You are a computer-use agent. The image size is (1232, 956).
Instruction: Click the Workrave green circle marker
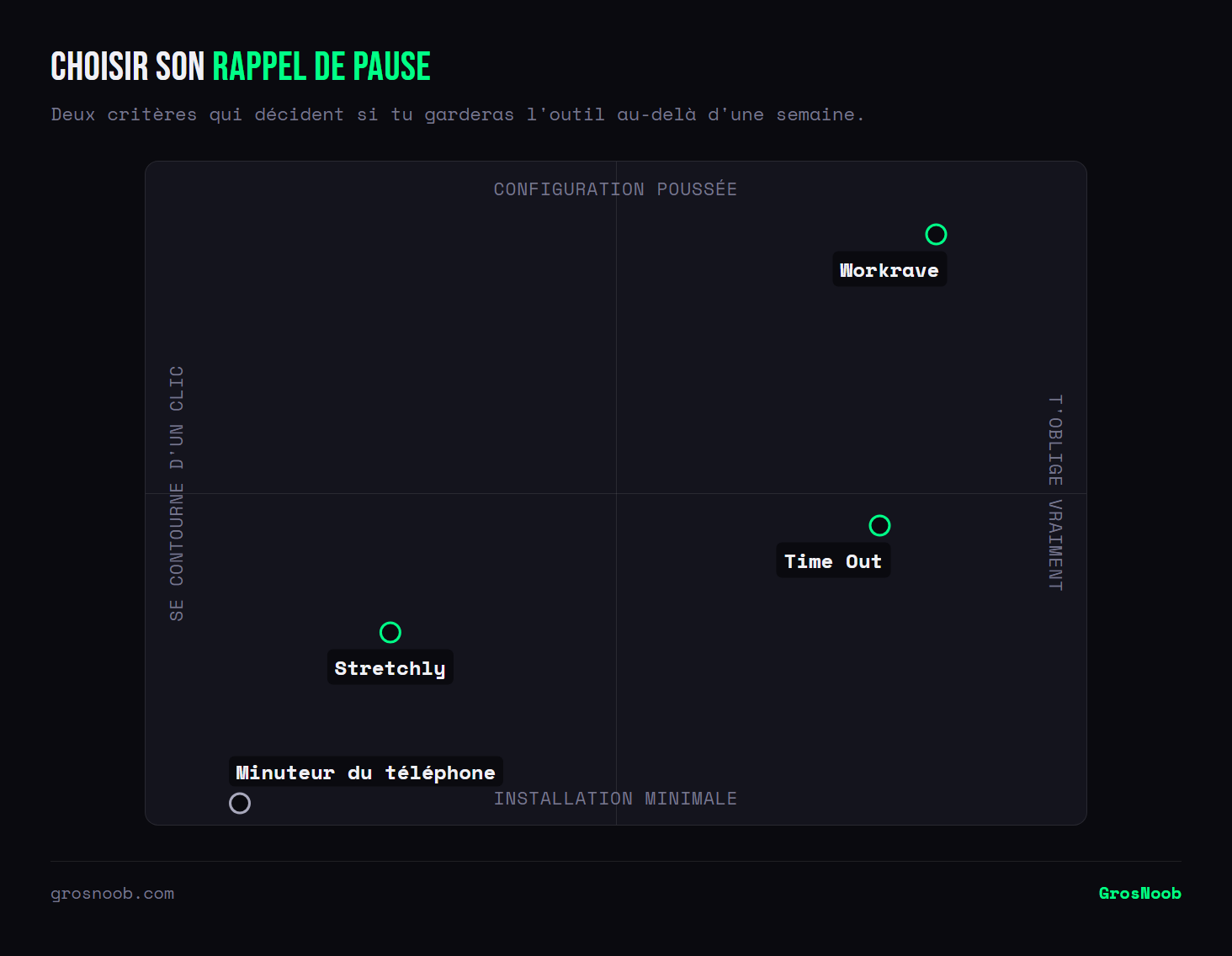coord(936,234)
